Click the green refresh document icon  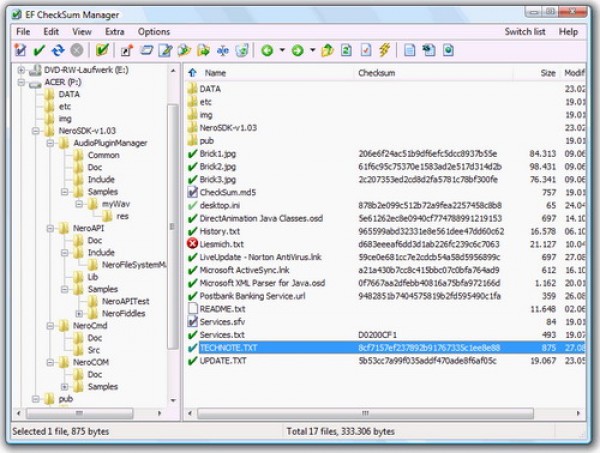[346, 50]
